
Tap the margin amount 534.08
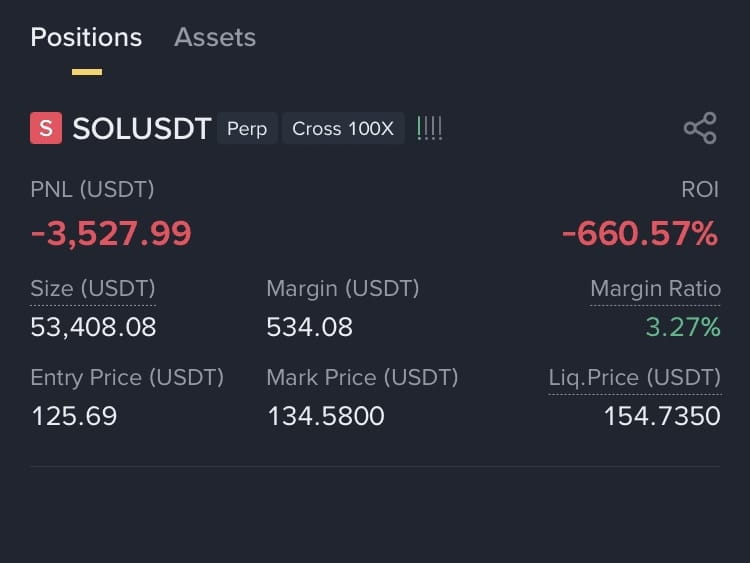[309, 327]
